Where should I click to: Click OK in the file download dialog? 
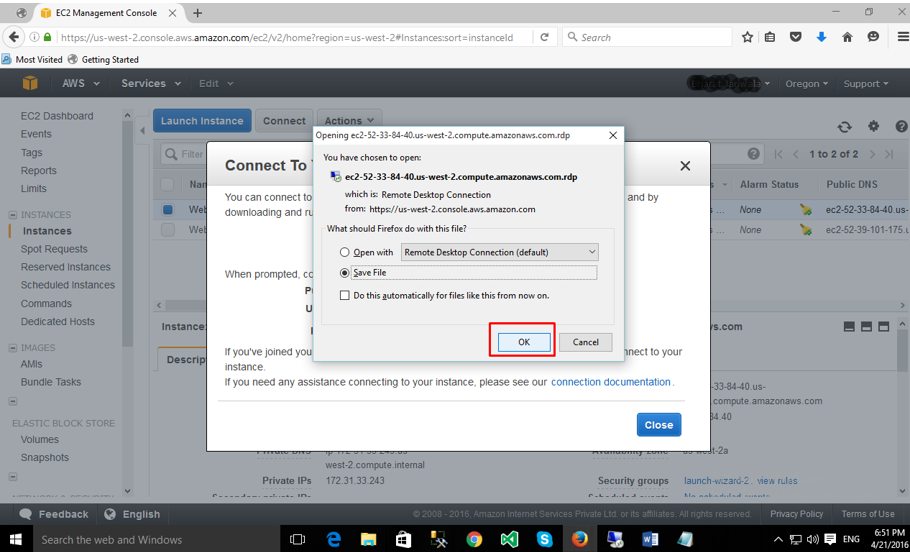pos(523,342)
